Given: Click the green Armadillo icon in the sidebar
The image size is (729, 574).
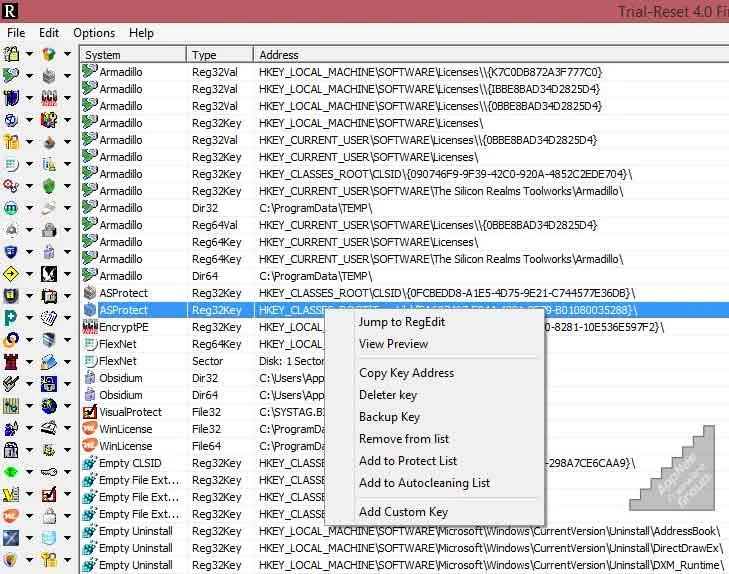Looking at the screenshot, I should click(x=11, y=75).
